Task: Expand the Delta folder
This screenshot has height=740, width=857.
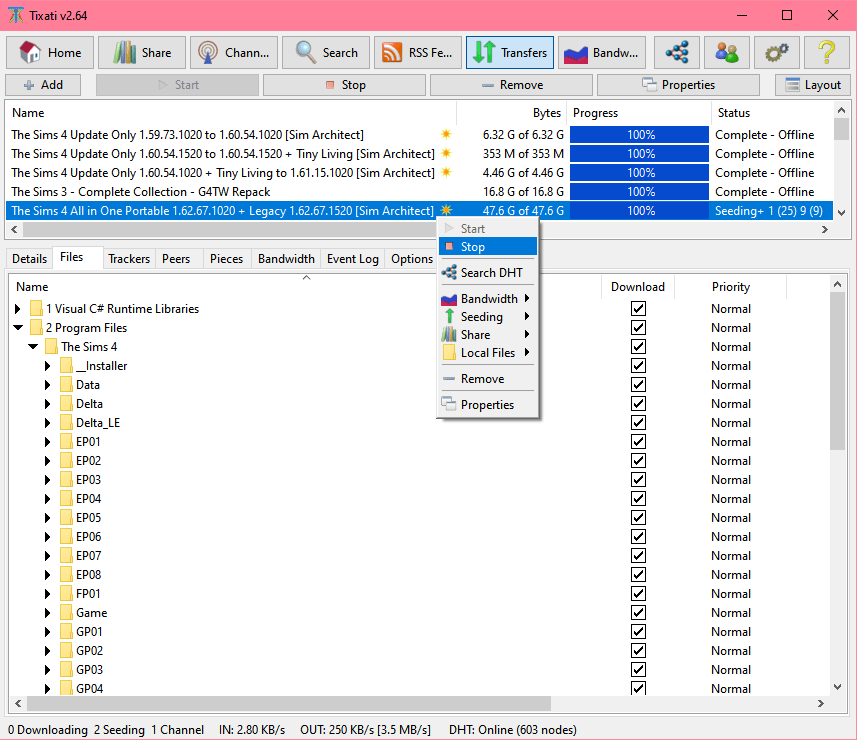Action: pos(48,404)
